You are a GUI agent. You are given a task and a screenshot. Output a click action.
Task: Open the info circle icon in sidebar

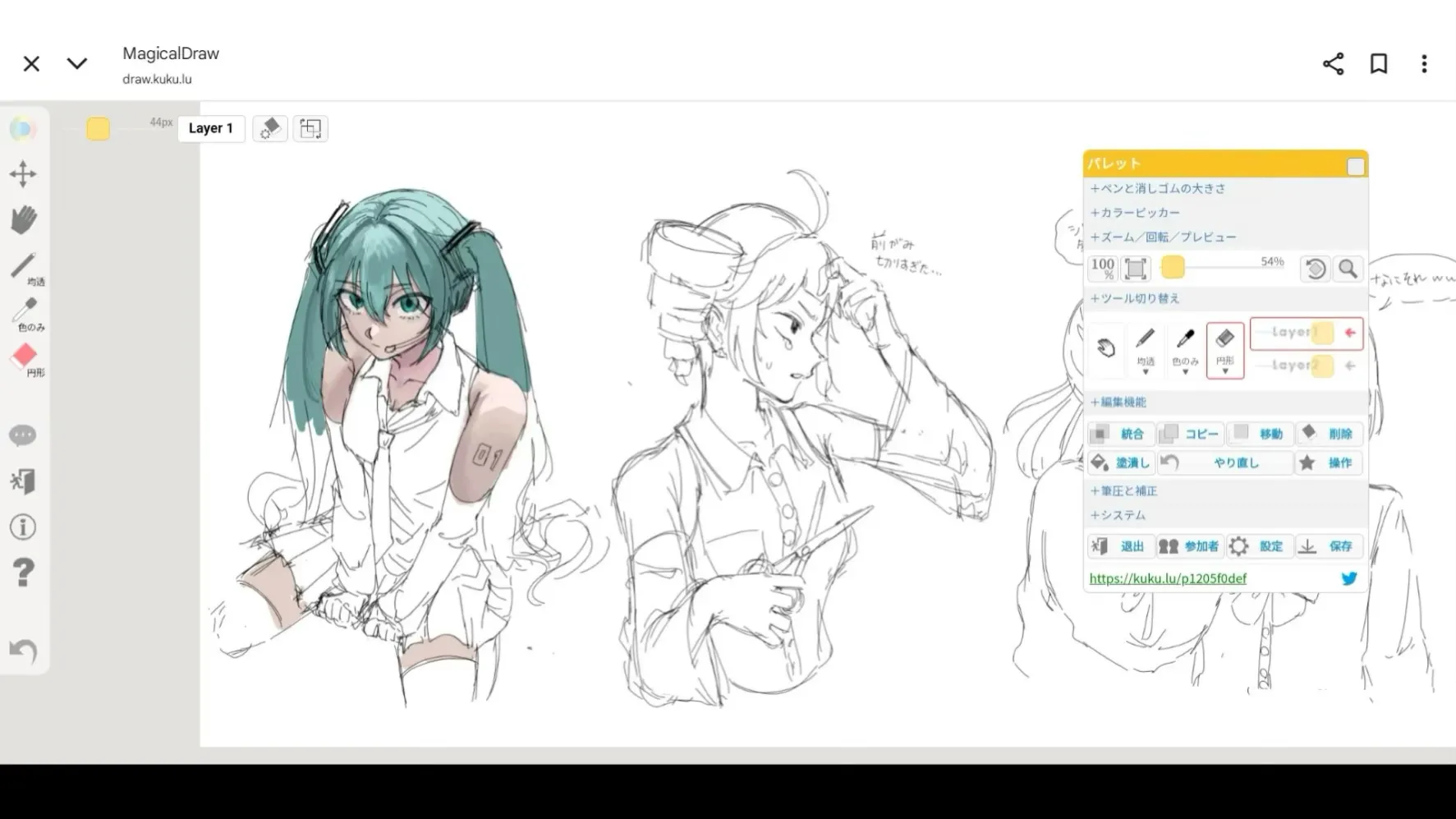click(23, 527)
